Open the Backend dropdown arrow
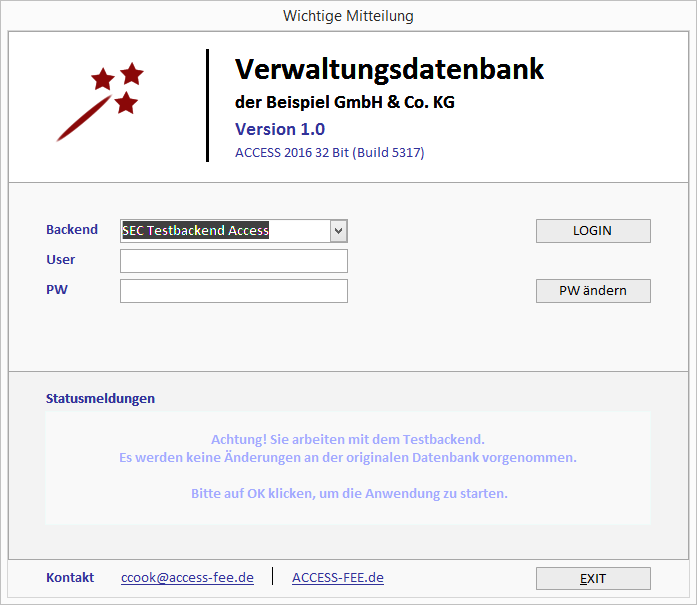 pyautogui.click(x=338, y=231)
